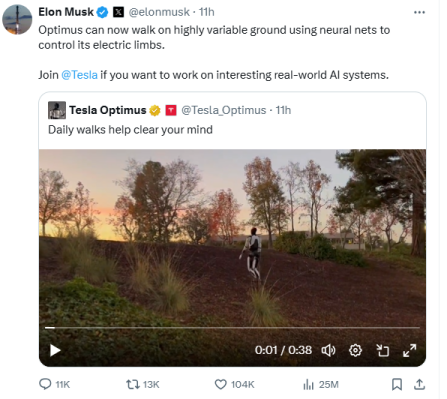Bookmark this post
Viewport: 447px width, 399px height.
coord(397,384)
